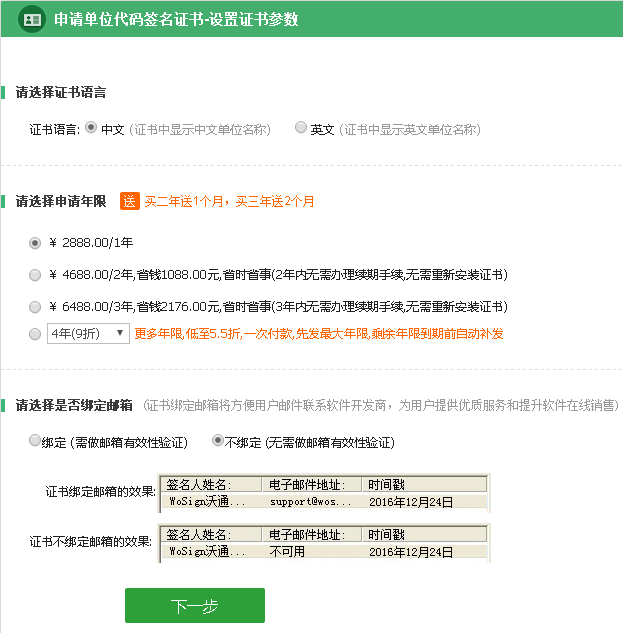Screen dimensions: 623x633
Task: Select 英文 as certificate language
Action: 301,128
